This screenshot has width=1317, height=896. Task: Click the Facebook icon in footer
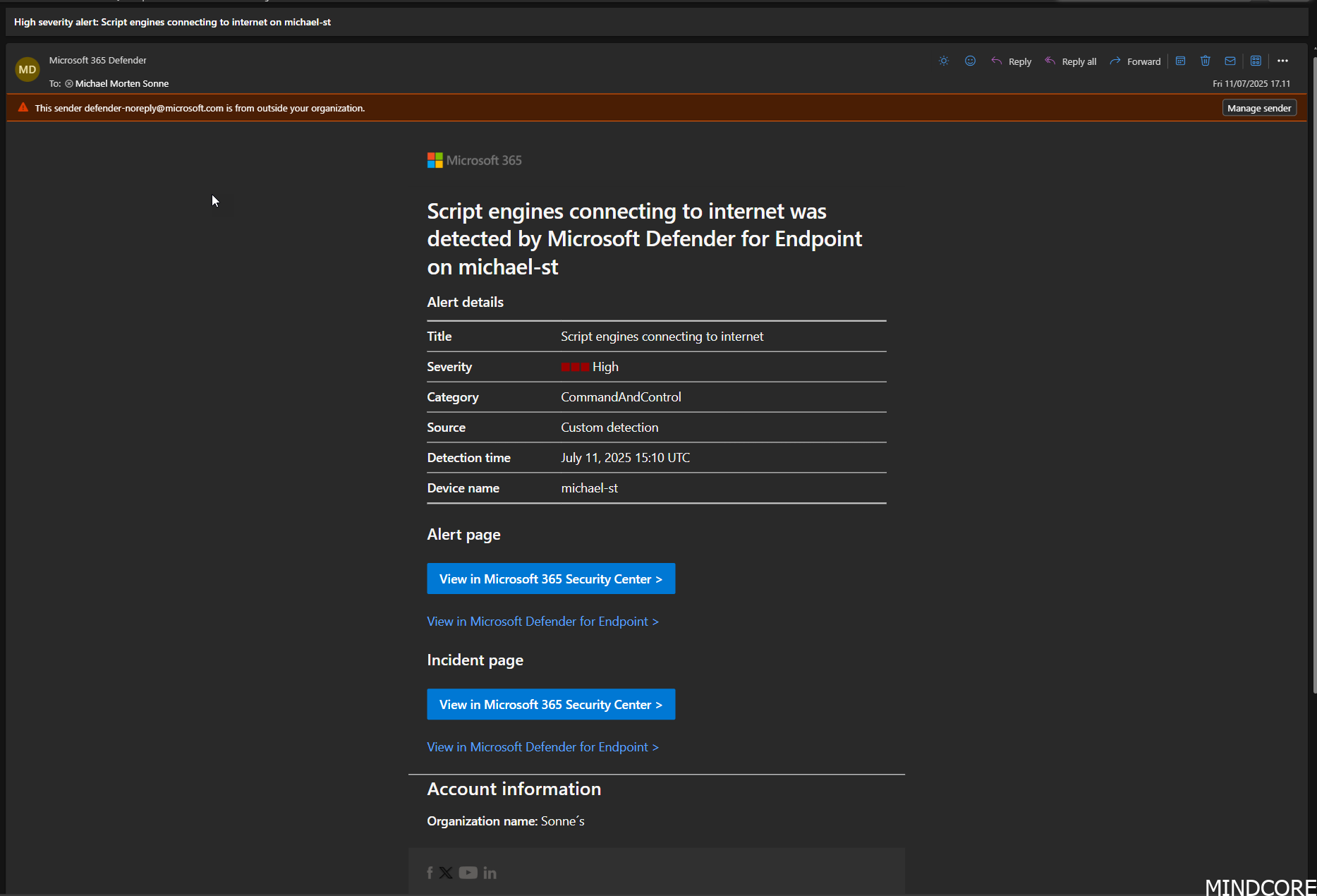[x=430, y=873]
